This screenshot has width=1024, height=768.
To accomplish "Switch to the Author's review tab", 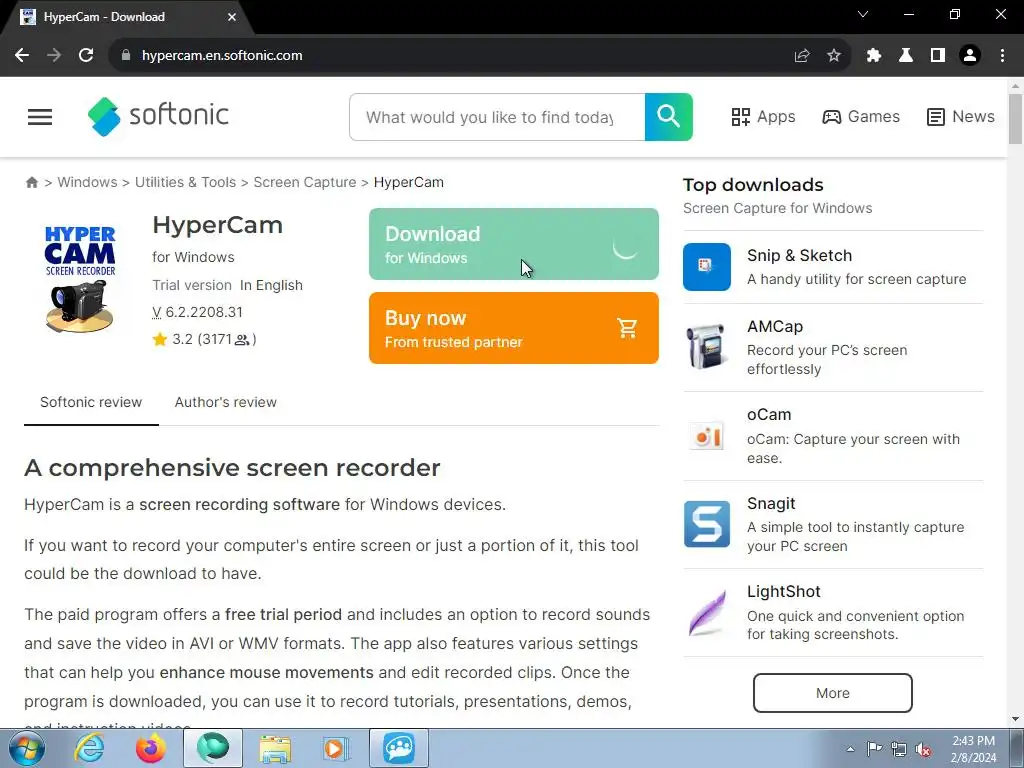I will (225, 402).
